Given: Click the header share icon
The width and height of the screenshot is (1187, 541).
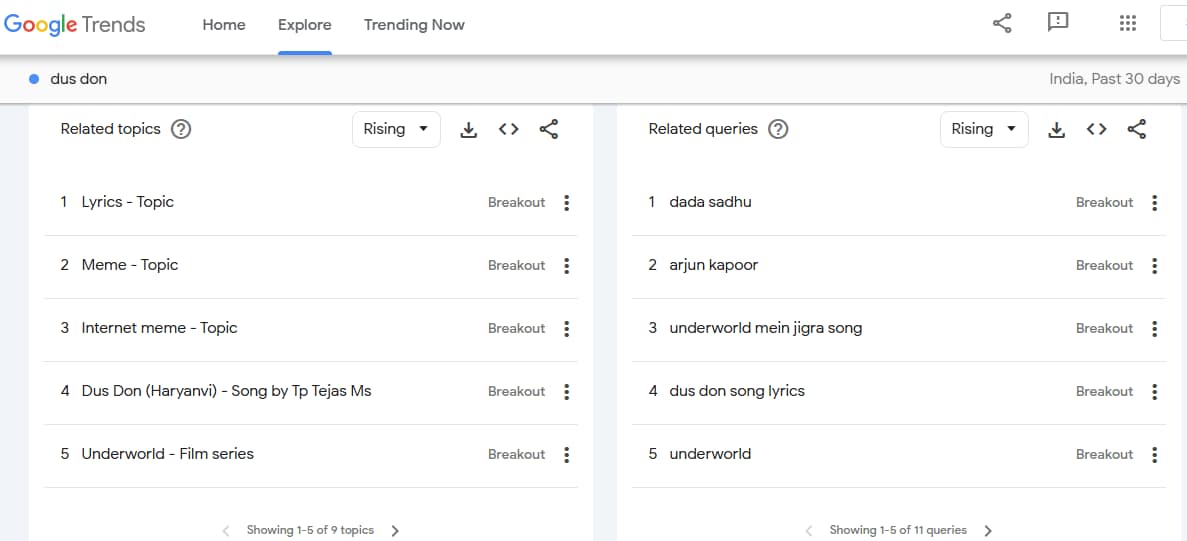Looking at the screenshot, I should tap(1002, 23).
